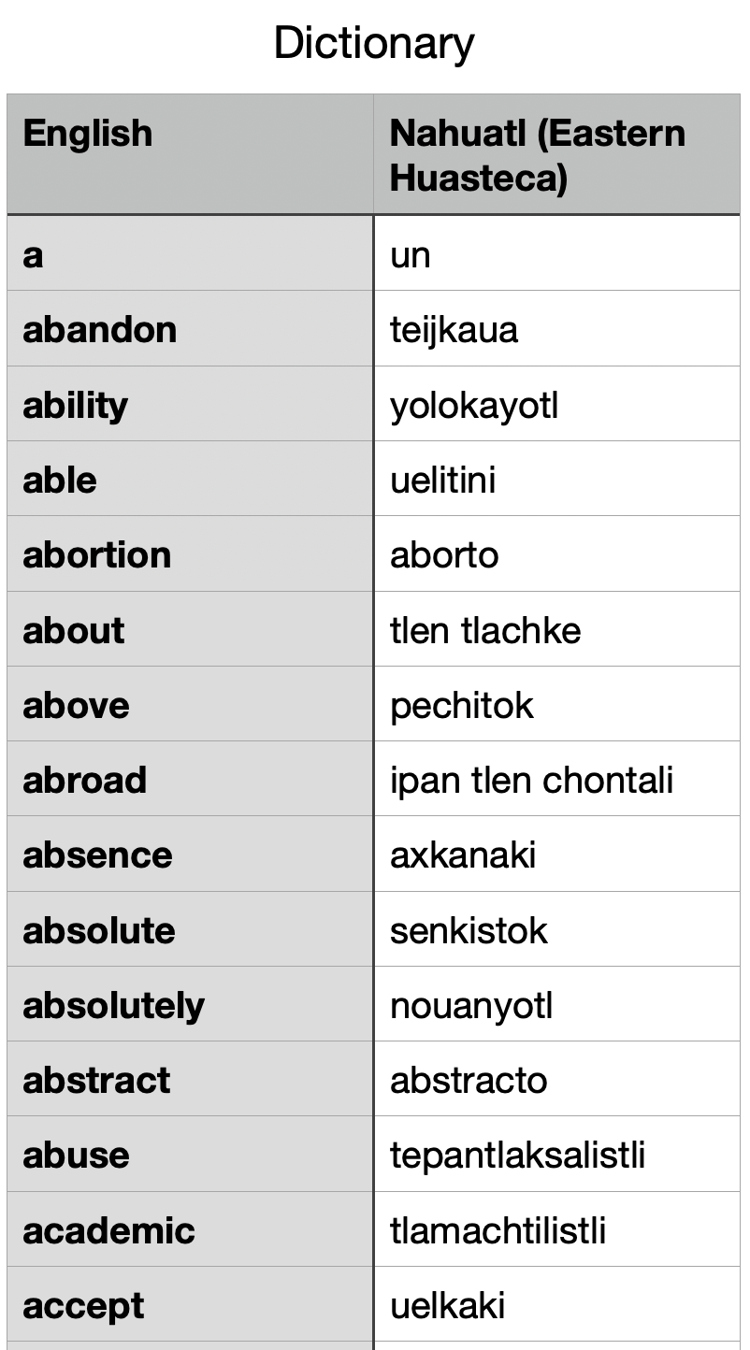Screen dimensions: 750x1350
Task: Click the Dictionary title text
Action: (x=374, y=43)
